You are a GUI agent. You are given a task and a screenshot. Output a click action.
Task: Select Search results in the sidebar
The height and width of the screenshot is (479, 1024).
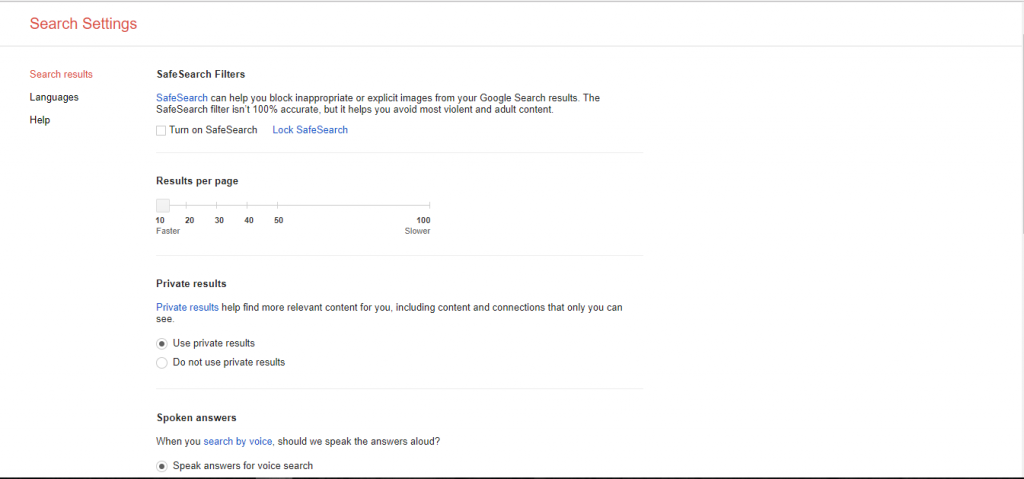61,74
